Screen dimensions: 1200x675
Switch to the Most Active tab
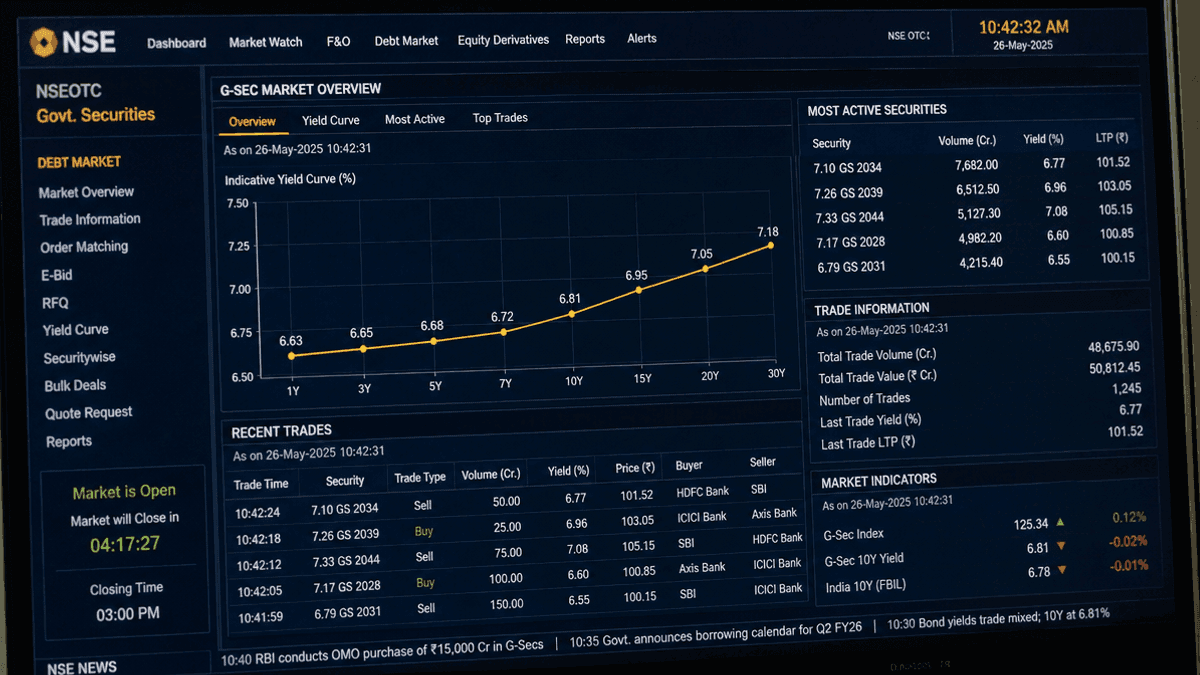415,119
